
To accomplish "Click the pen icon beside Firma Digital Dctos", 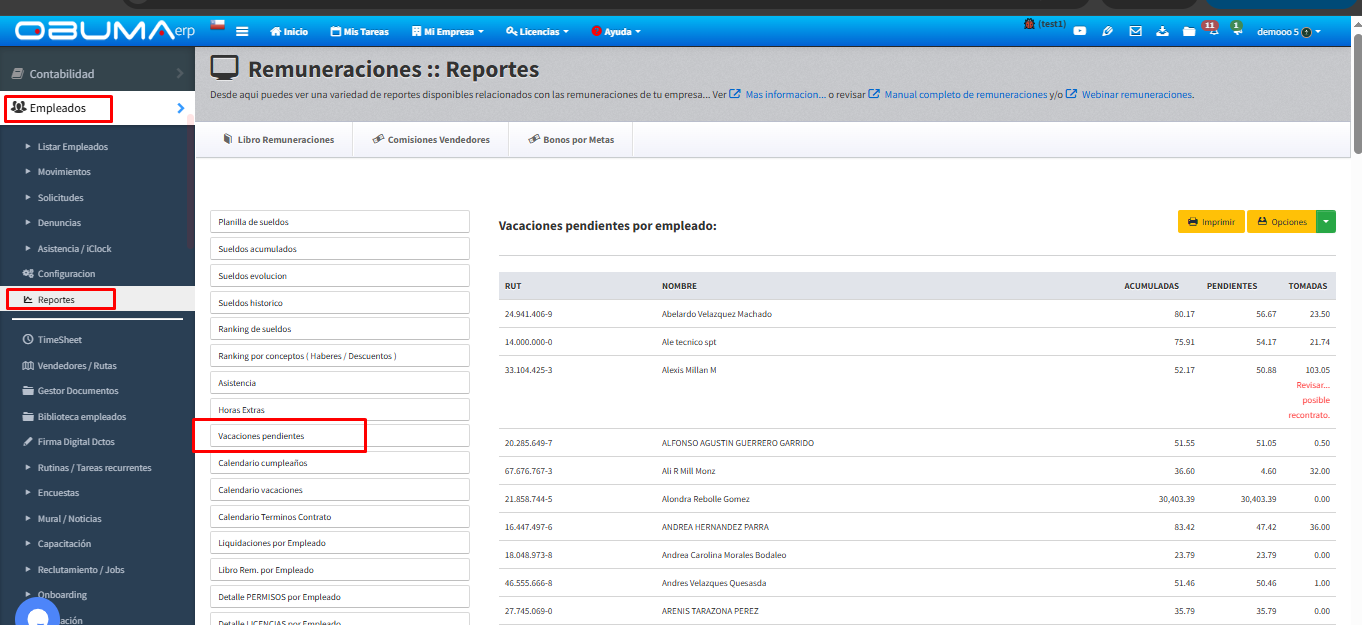I will point(29,442).
